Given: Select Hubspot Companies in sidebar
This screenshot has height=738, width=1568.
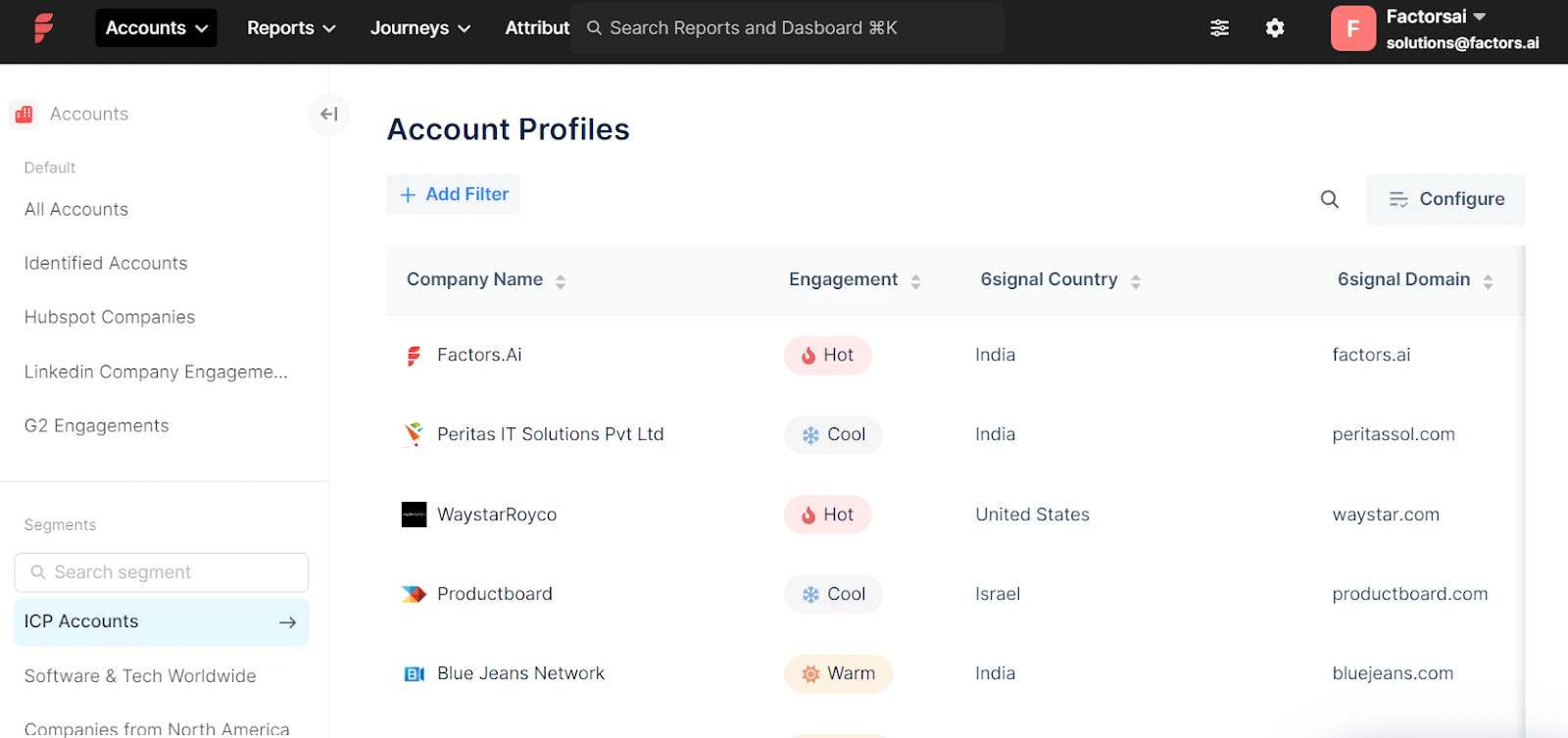Looking at the screenshot, I should 110,318.
